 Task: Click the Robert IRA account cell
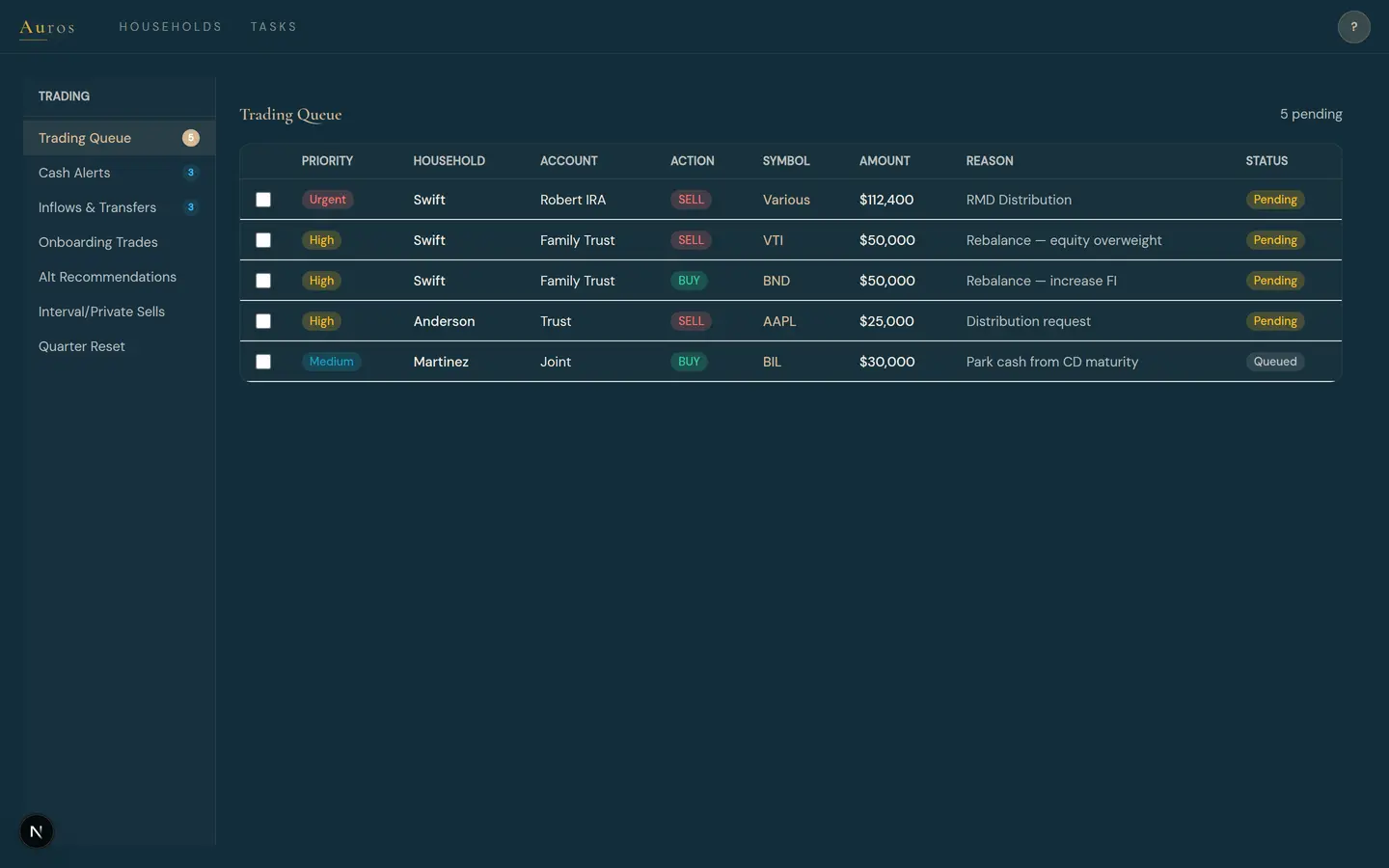coord(573,200)
